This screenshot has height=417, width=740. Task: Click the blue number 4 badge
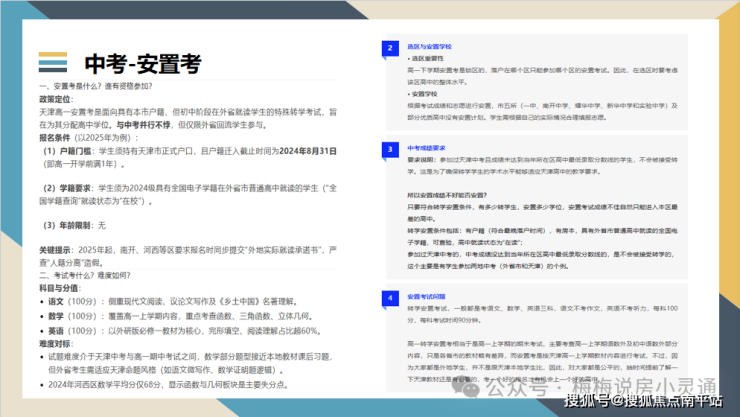388,298
